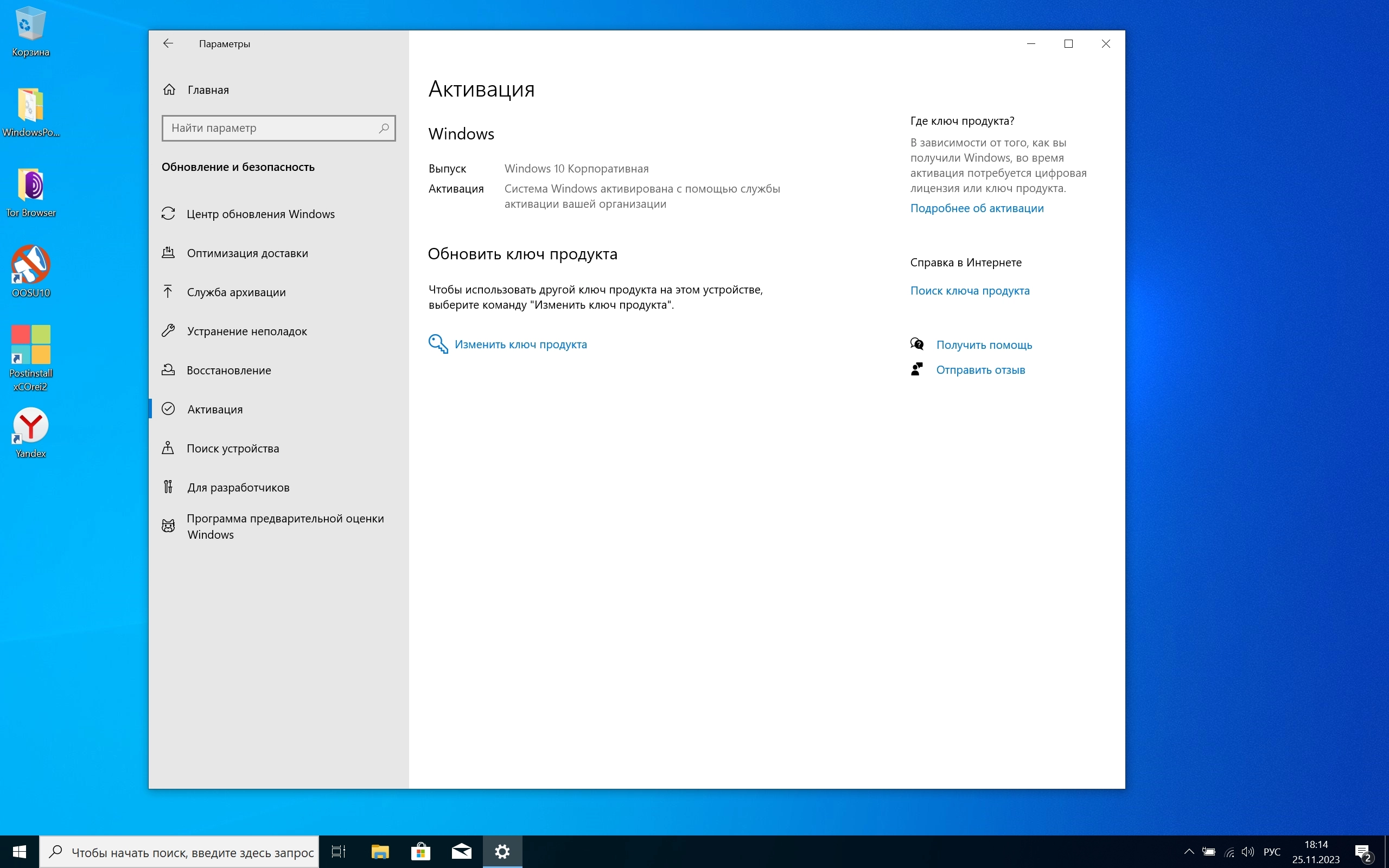This screenshot has height=868, width=1389.
Task: Click Отправить отзыв link
Action: (980, 371)
